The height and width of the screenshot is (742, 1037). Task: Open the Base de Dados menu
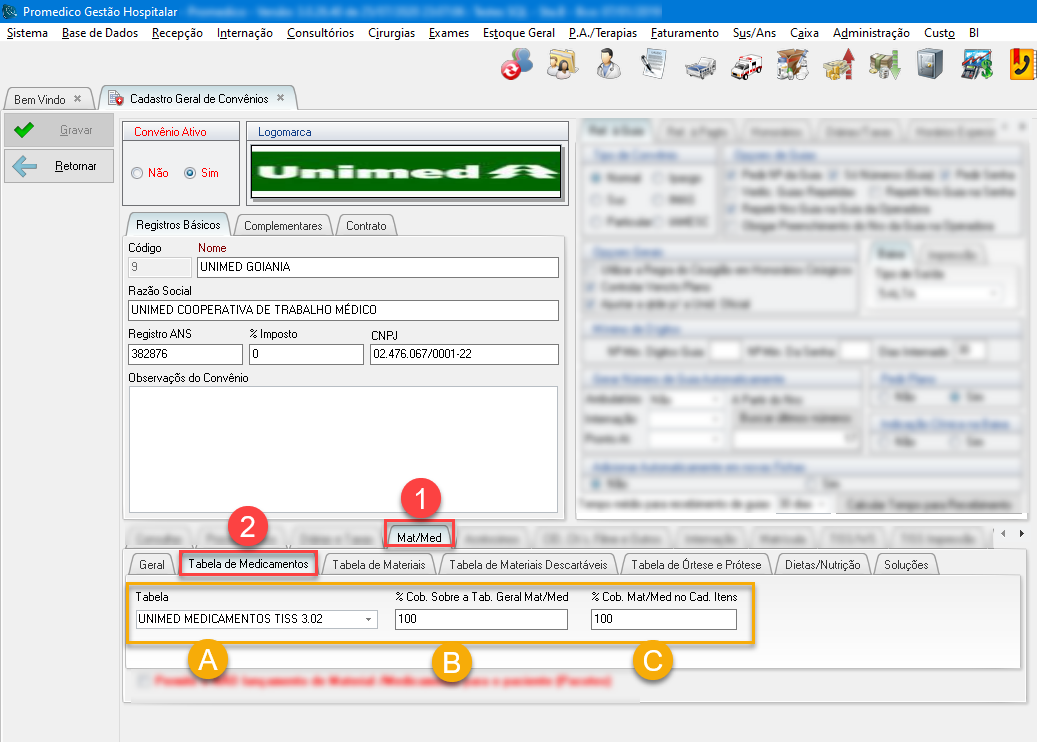(100, 33)
